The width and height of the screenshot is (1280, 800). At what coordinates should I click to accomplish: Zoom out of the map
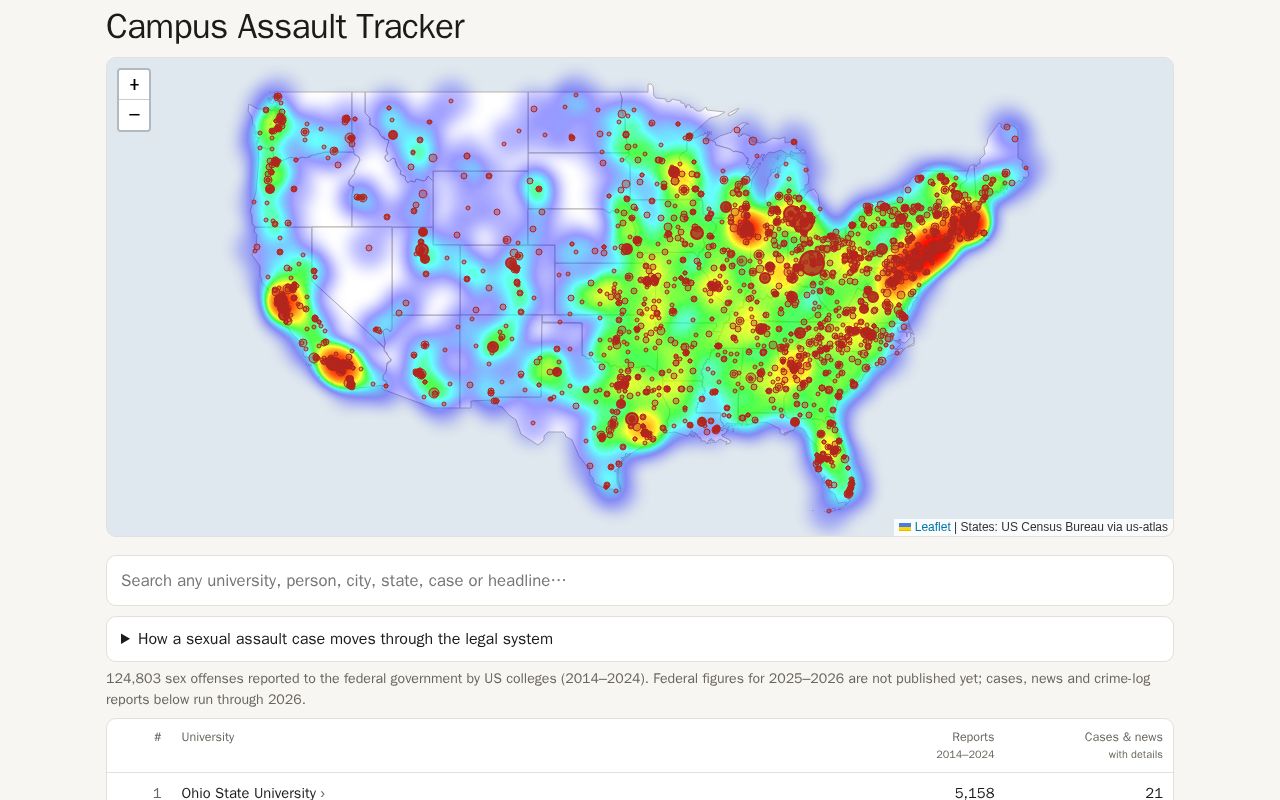pyautogui.click(x=134, y=115)
